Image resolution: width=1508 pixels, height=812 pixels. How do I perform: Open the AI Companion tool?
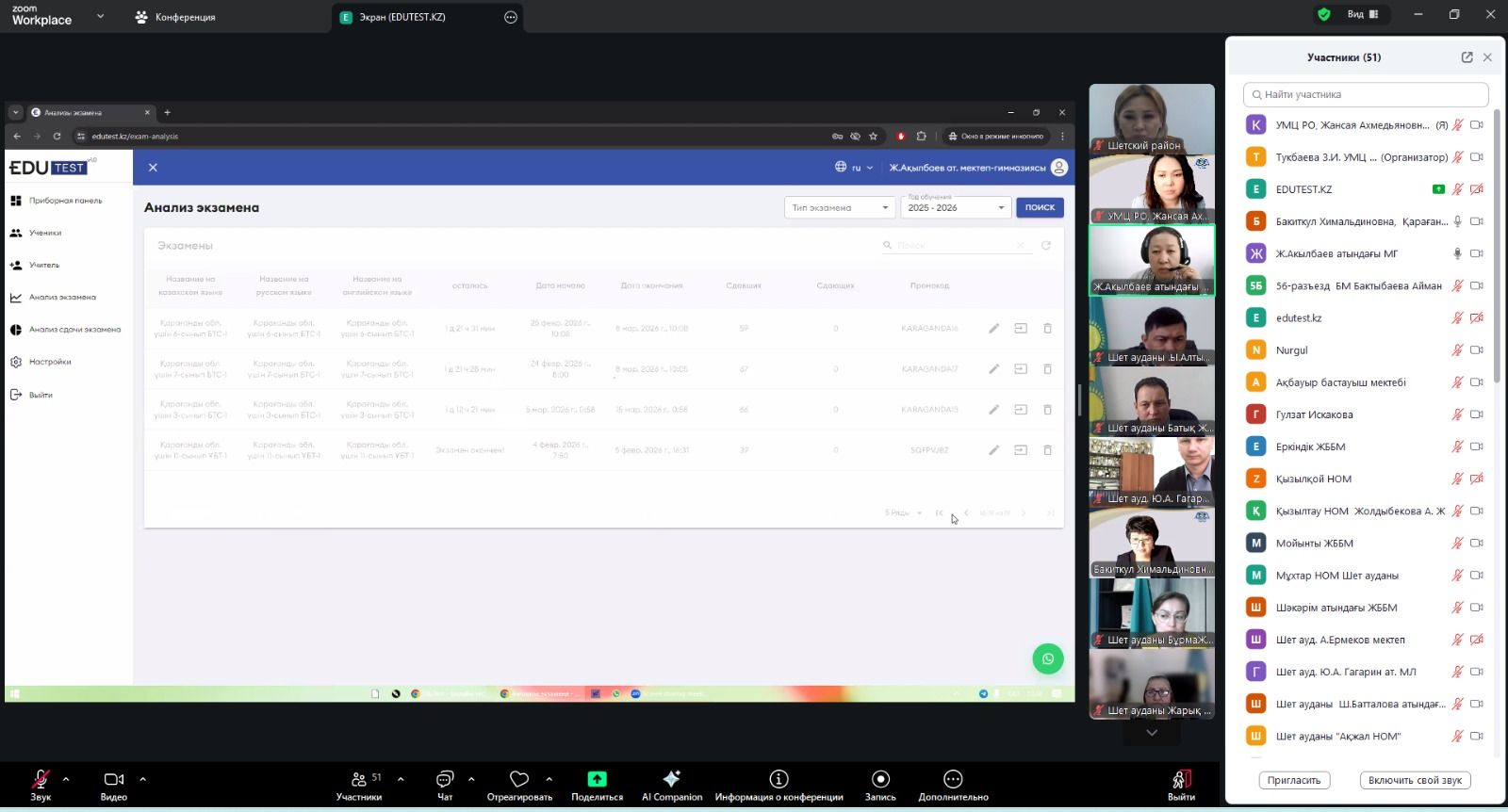(x=671, y=780)
